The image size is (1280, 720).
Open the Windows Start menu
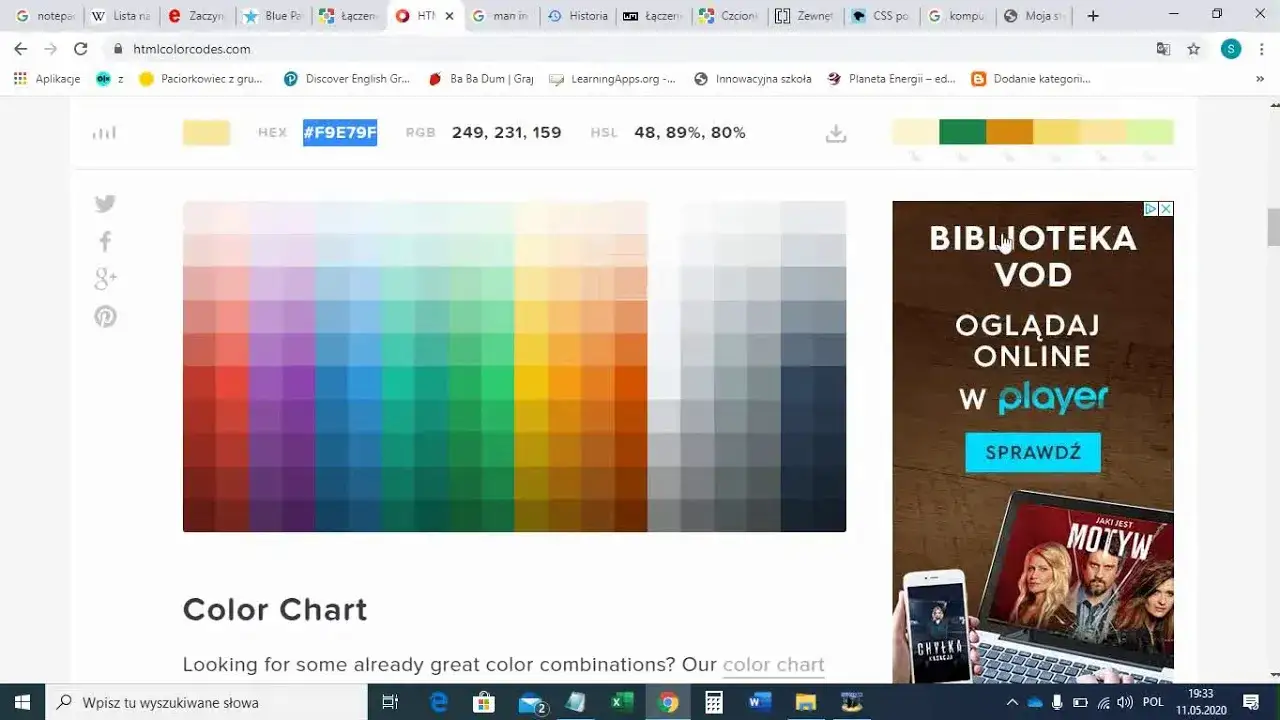point(20,701)
